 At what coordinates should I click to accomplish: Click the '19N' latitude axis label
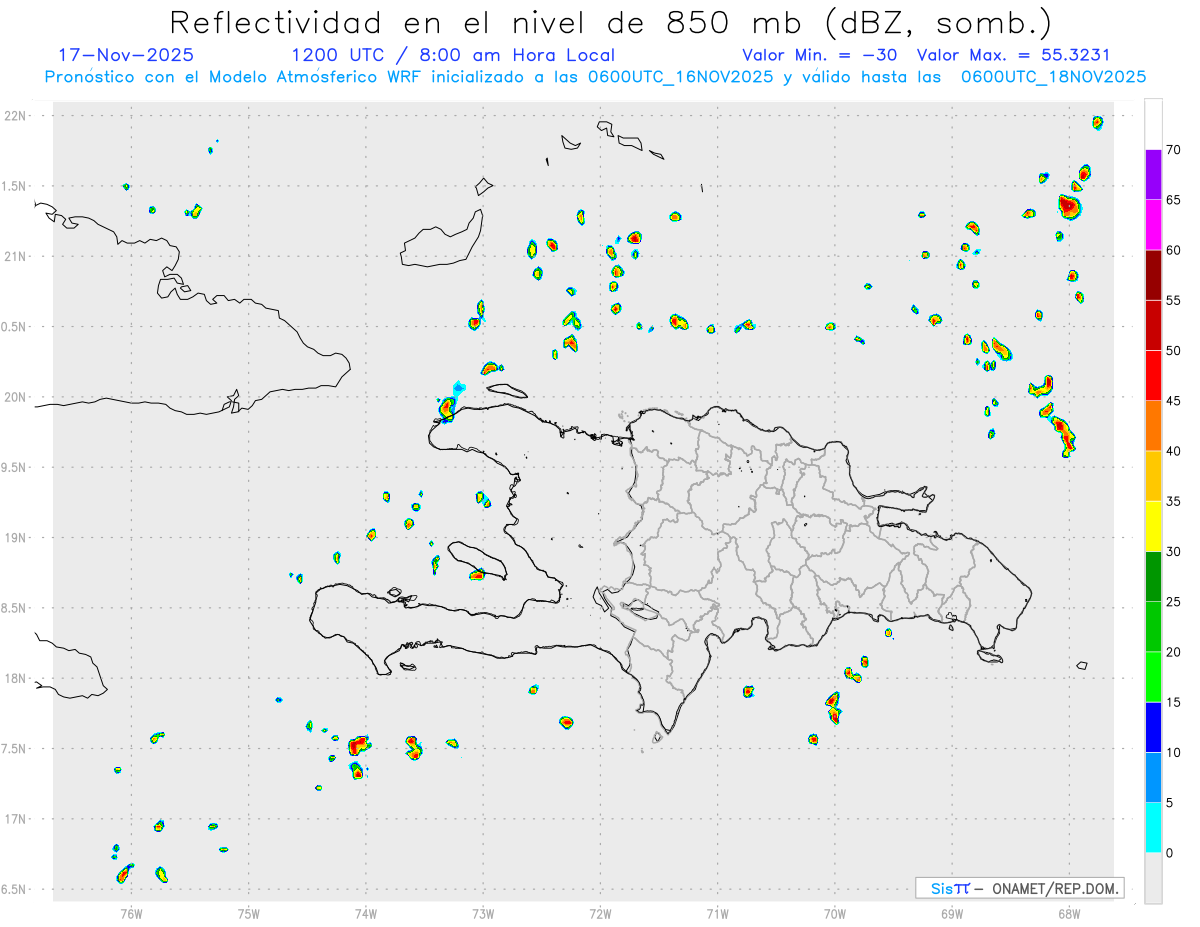[x=16, y=537]
